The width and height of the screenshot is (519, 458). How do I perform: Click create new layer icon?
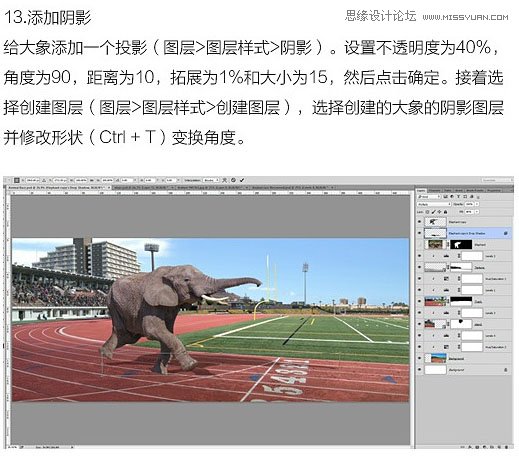[499, 447]
